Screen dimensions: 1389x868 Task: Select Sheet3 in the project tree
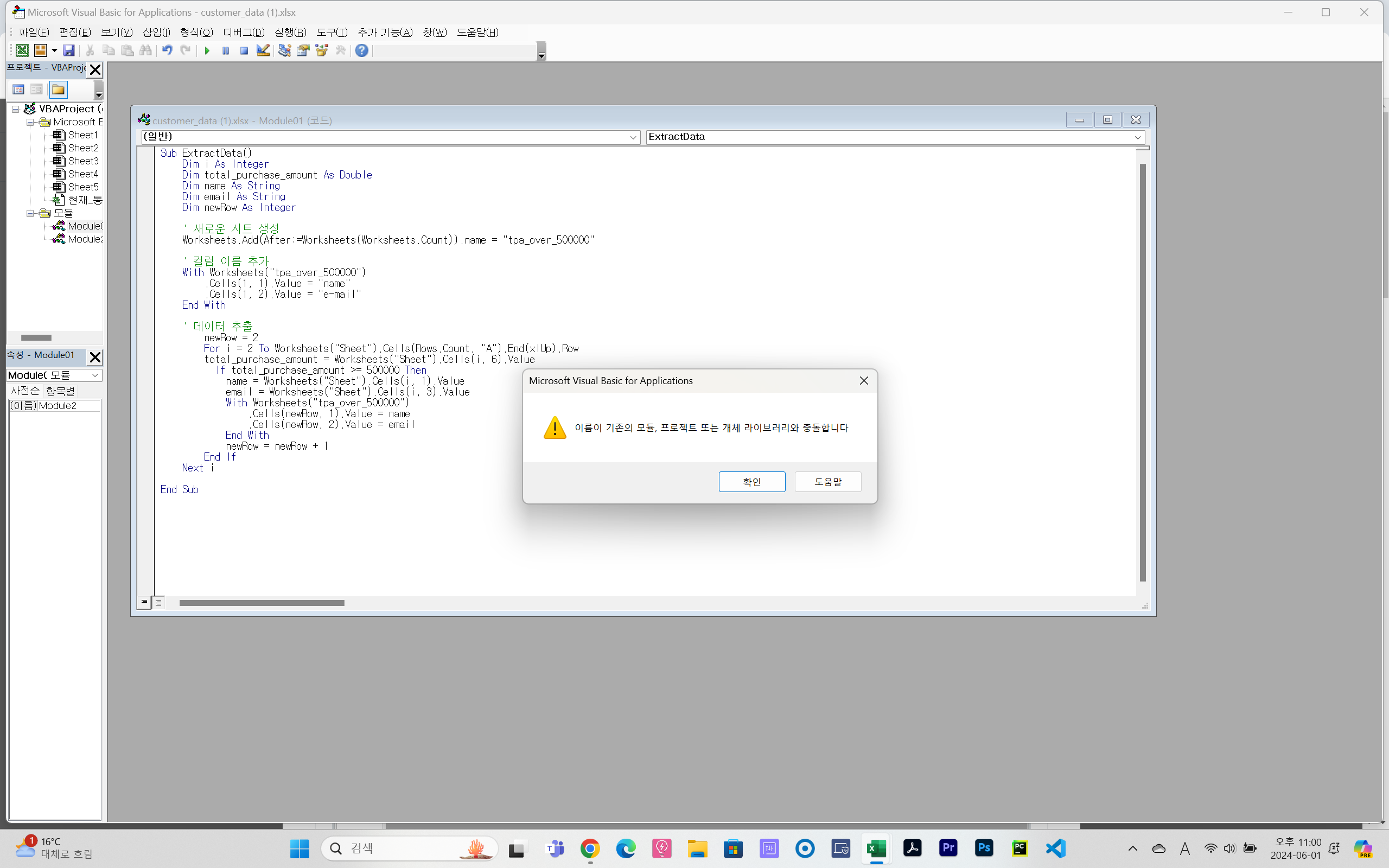(x=76, y=161)
